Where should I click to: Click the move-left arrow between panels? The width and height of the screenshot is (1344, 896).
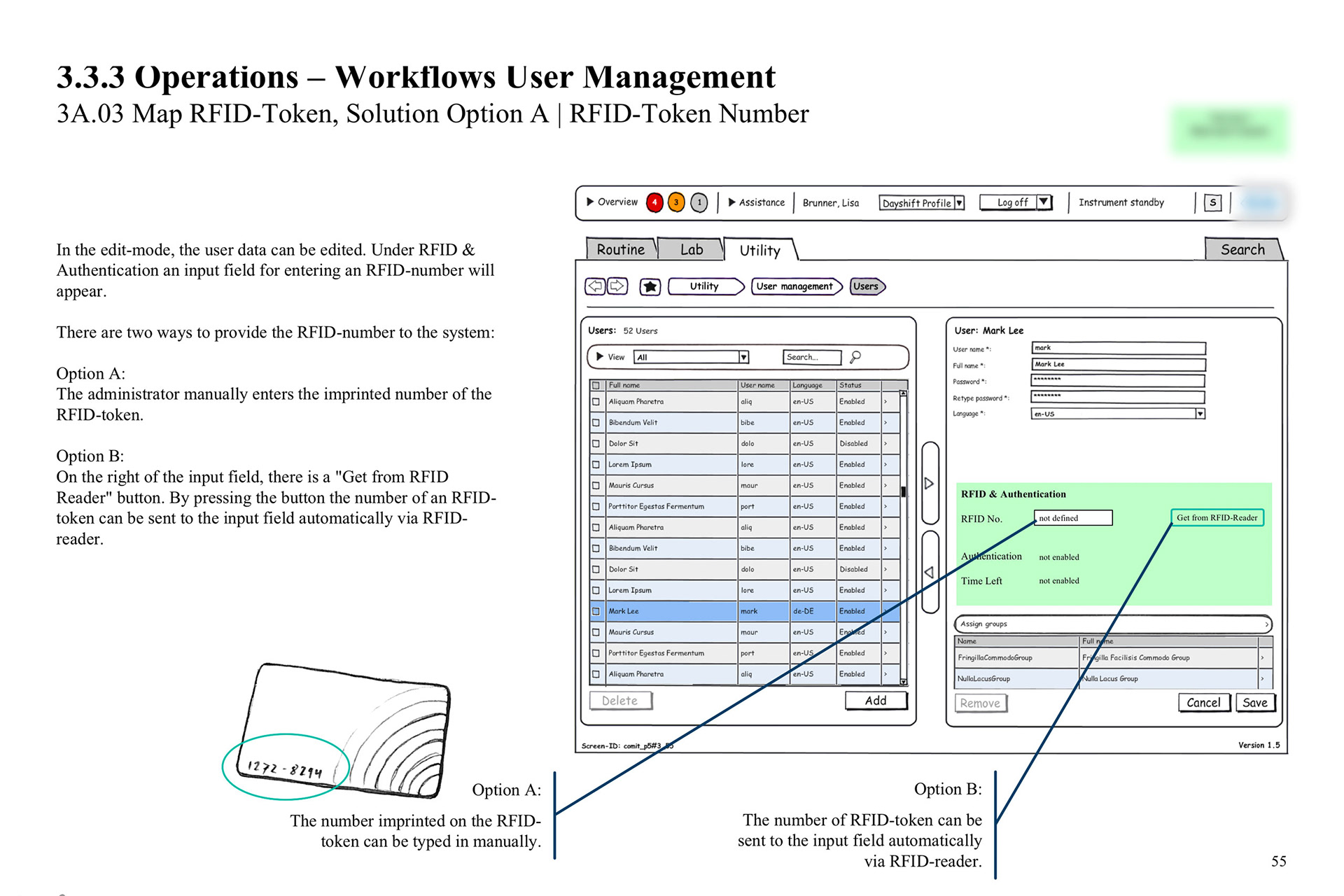click(x=930, y=572)
